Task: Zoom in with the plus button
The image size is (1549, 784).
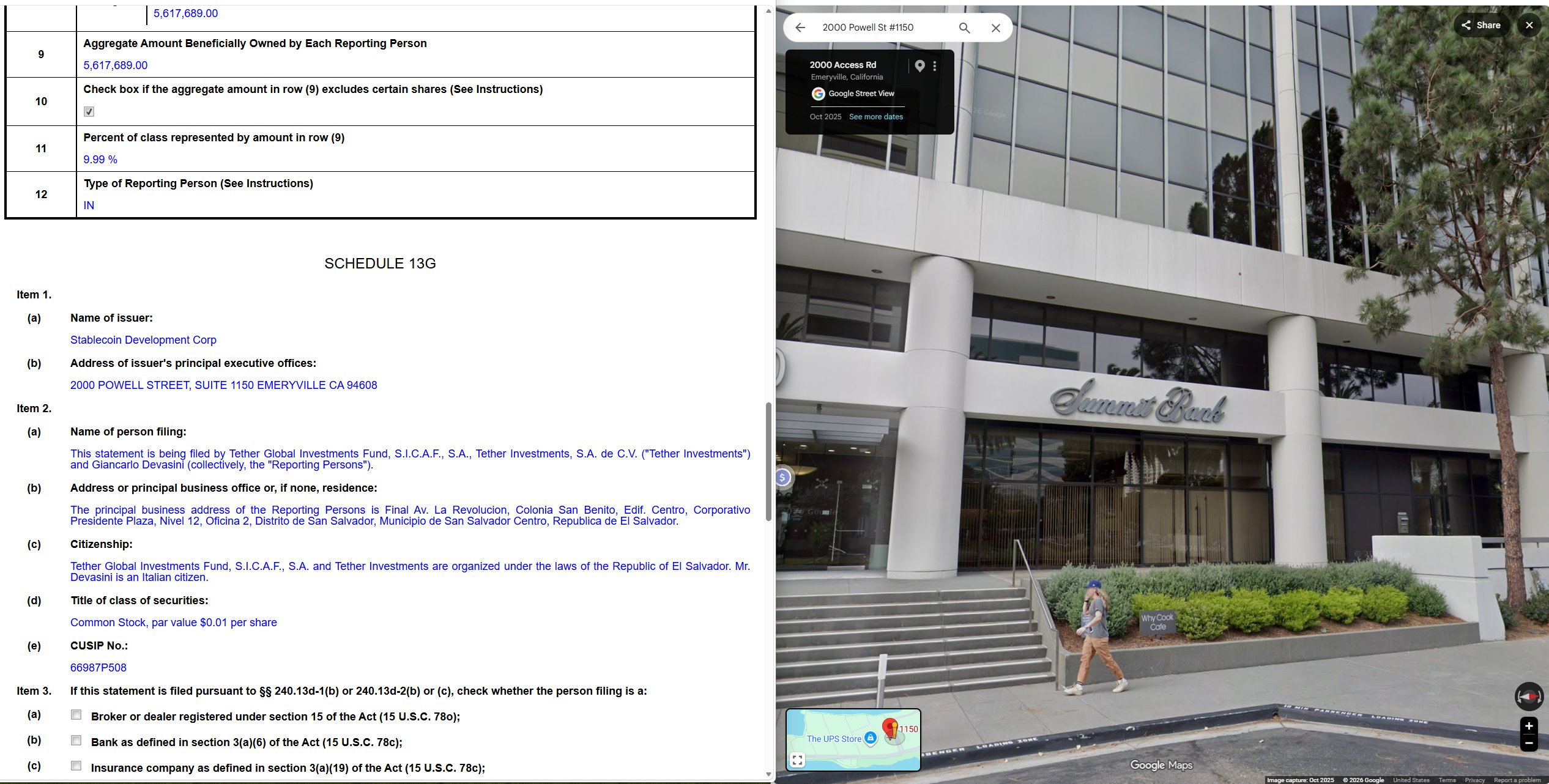Action: (1528, 726)
